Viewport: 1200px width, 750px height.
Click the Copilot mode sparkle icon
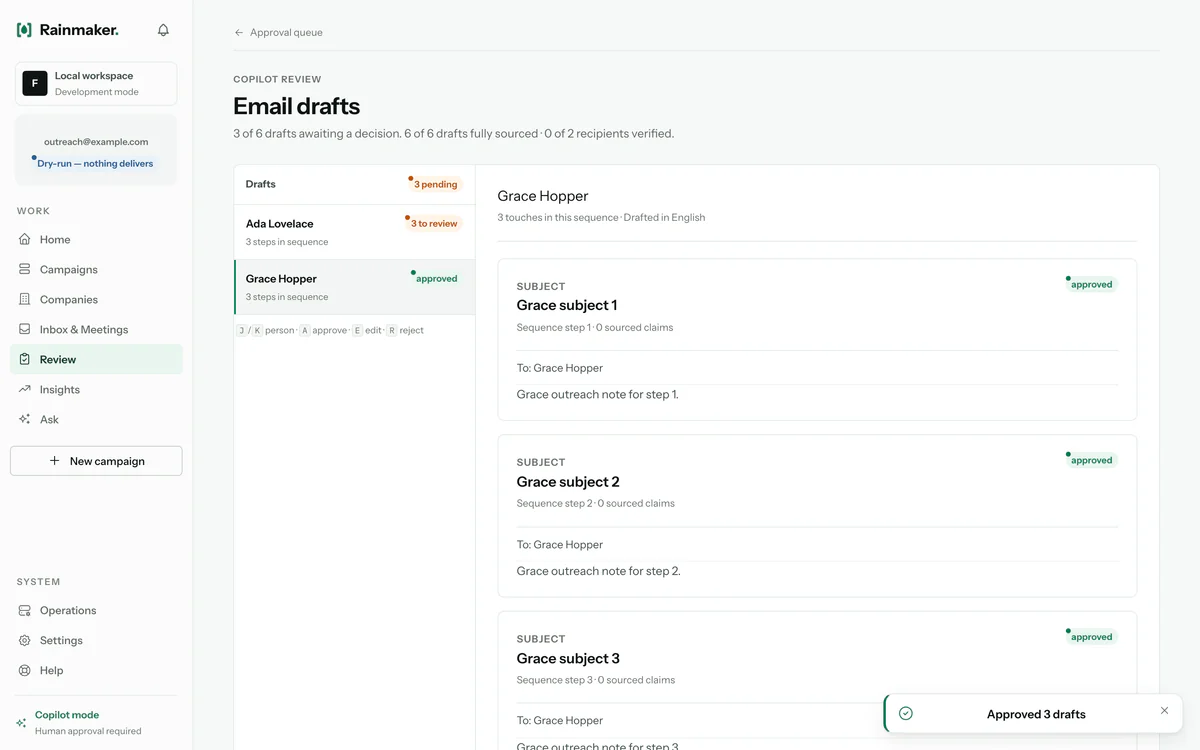pos(22,722)
